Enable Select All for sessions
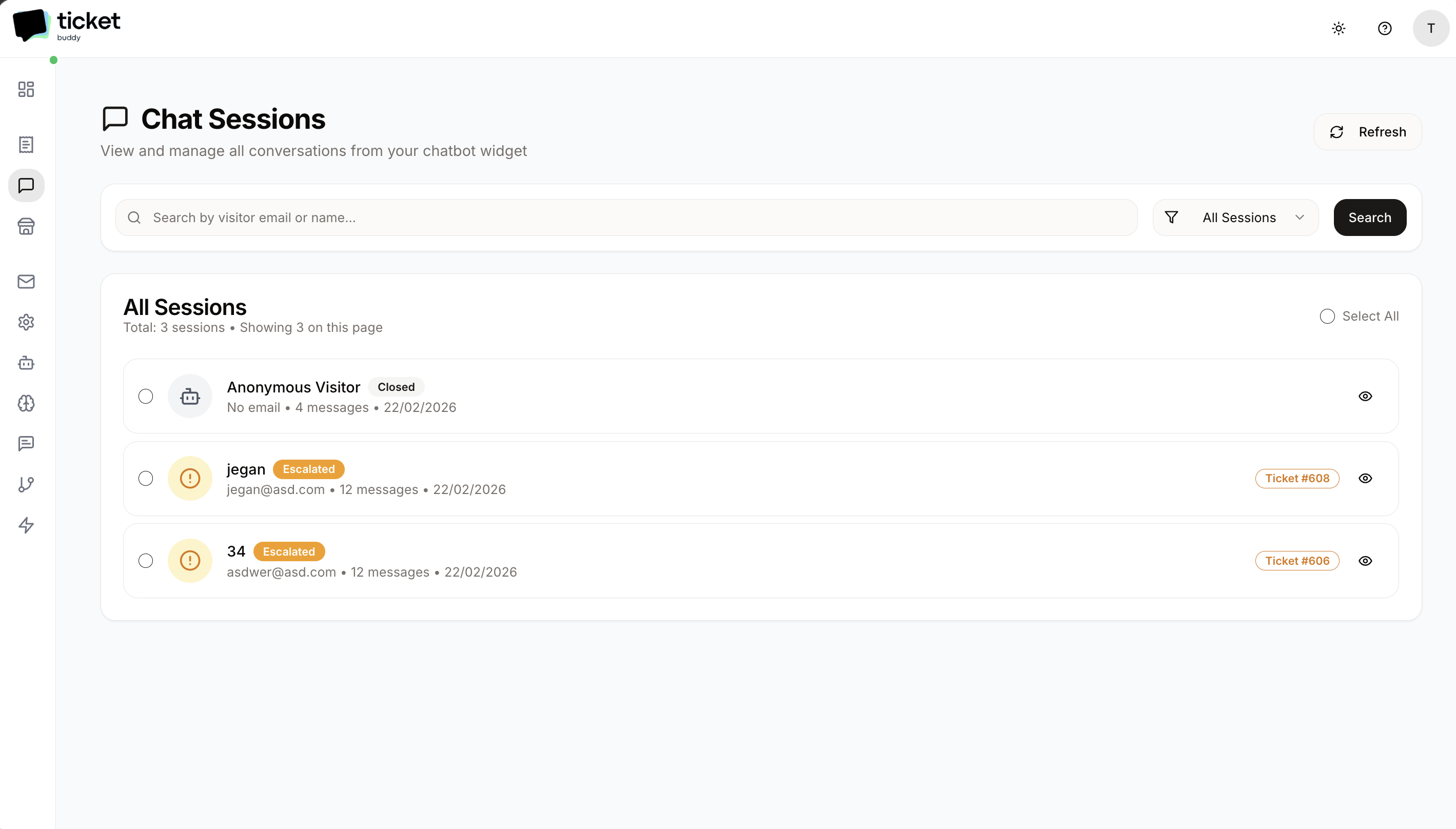Screen dimensions: 1456x829 [x=1327, y=316]
